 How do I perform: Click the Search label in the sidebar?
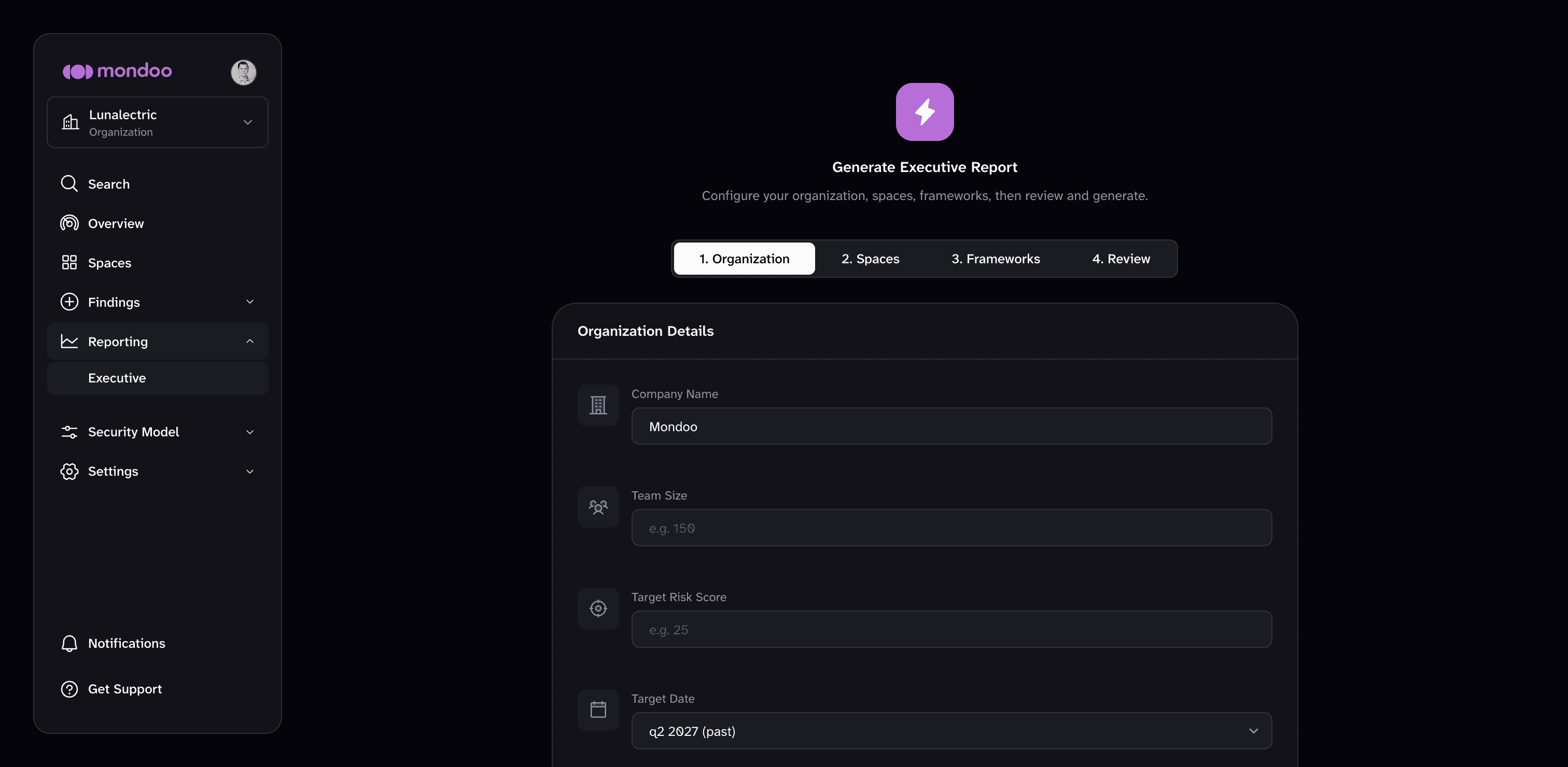(x=109, y=184)
